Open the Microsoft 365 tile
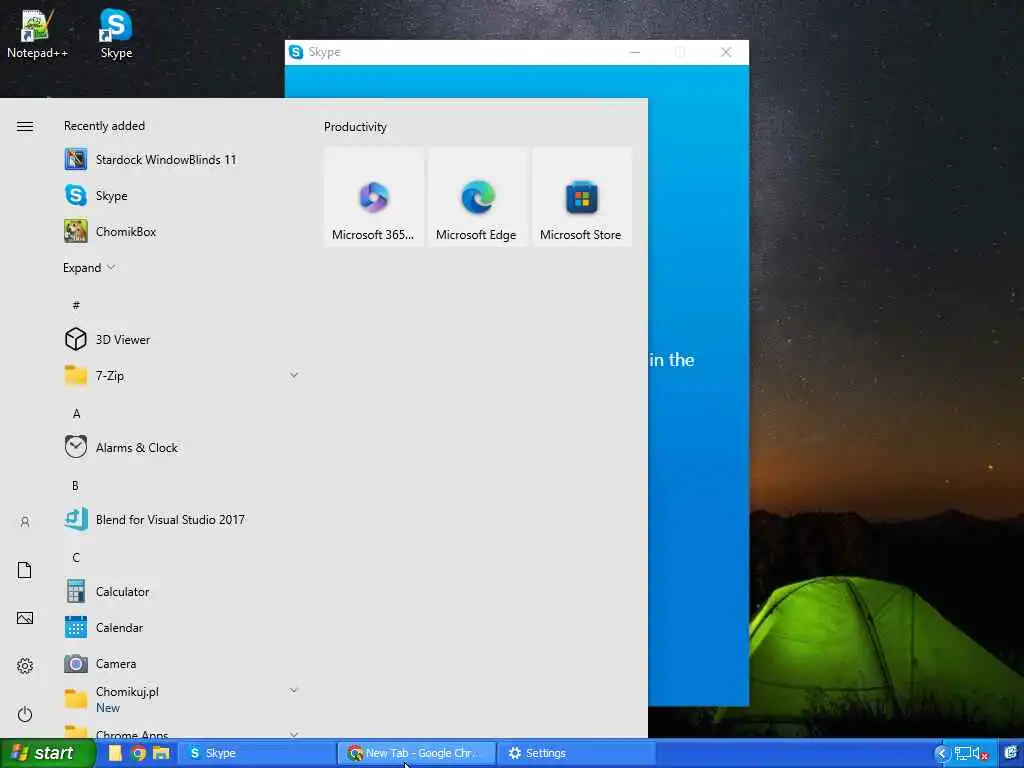The width and height of the screenshot is (1024, 768). [x=374, y=197]
